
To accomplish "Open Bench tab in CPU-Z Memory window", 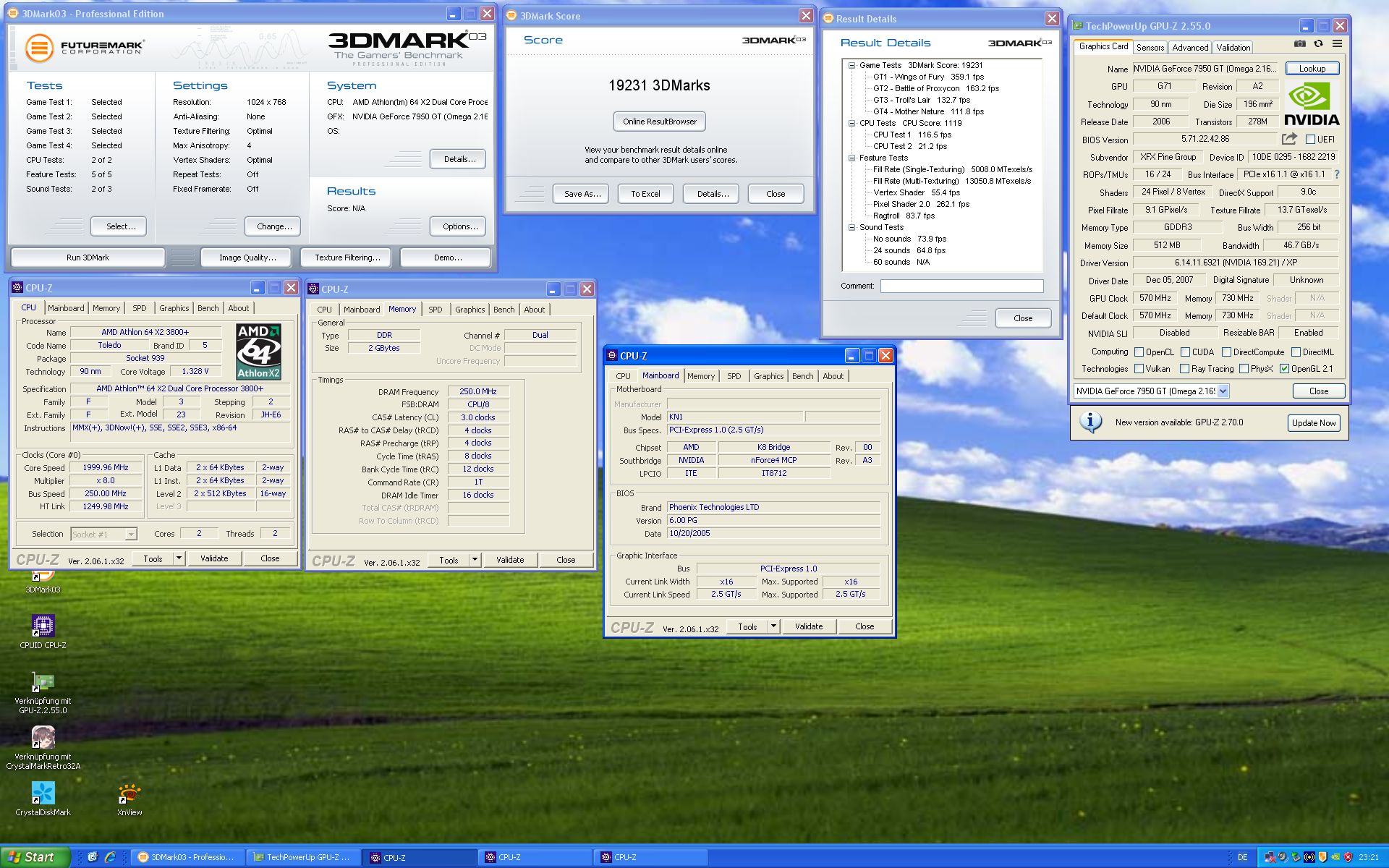I will 504,310.
